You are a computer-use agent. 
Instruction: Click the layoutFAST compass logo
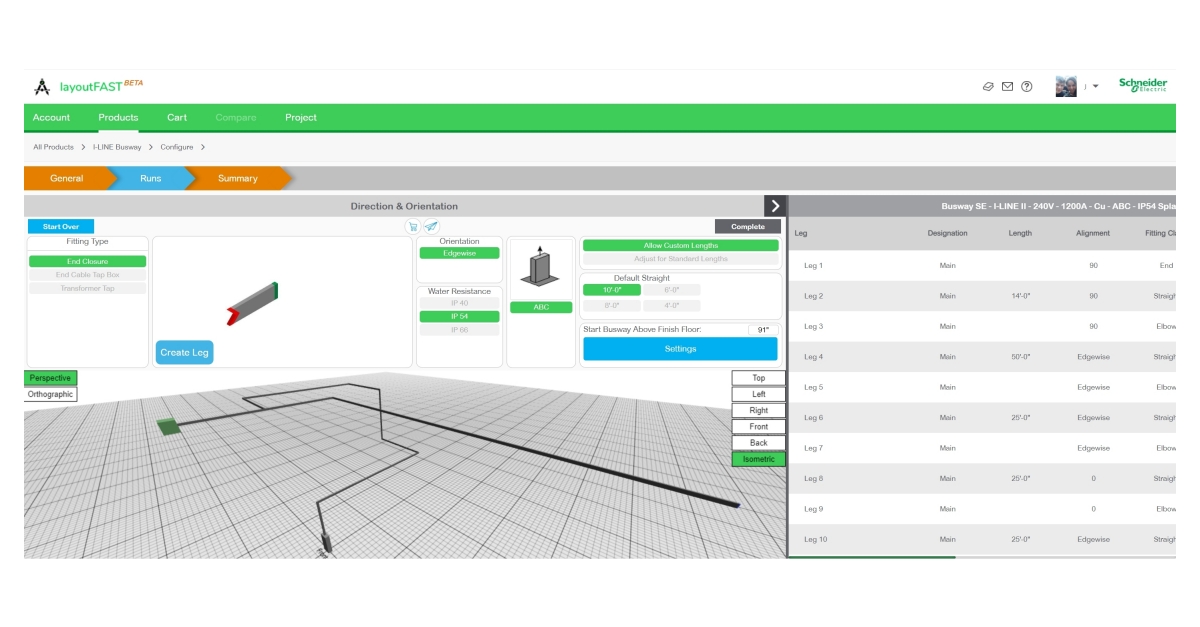(42, 87)
